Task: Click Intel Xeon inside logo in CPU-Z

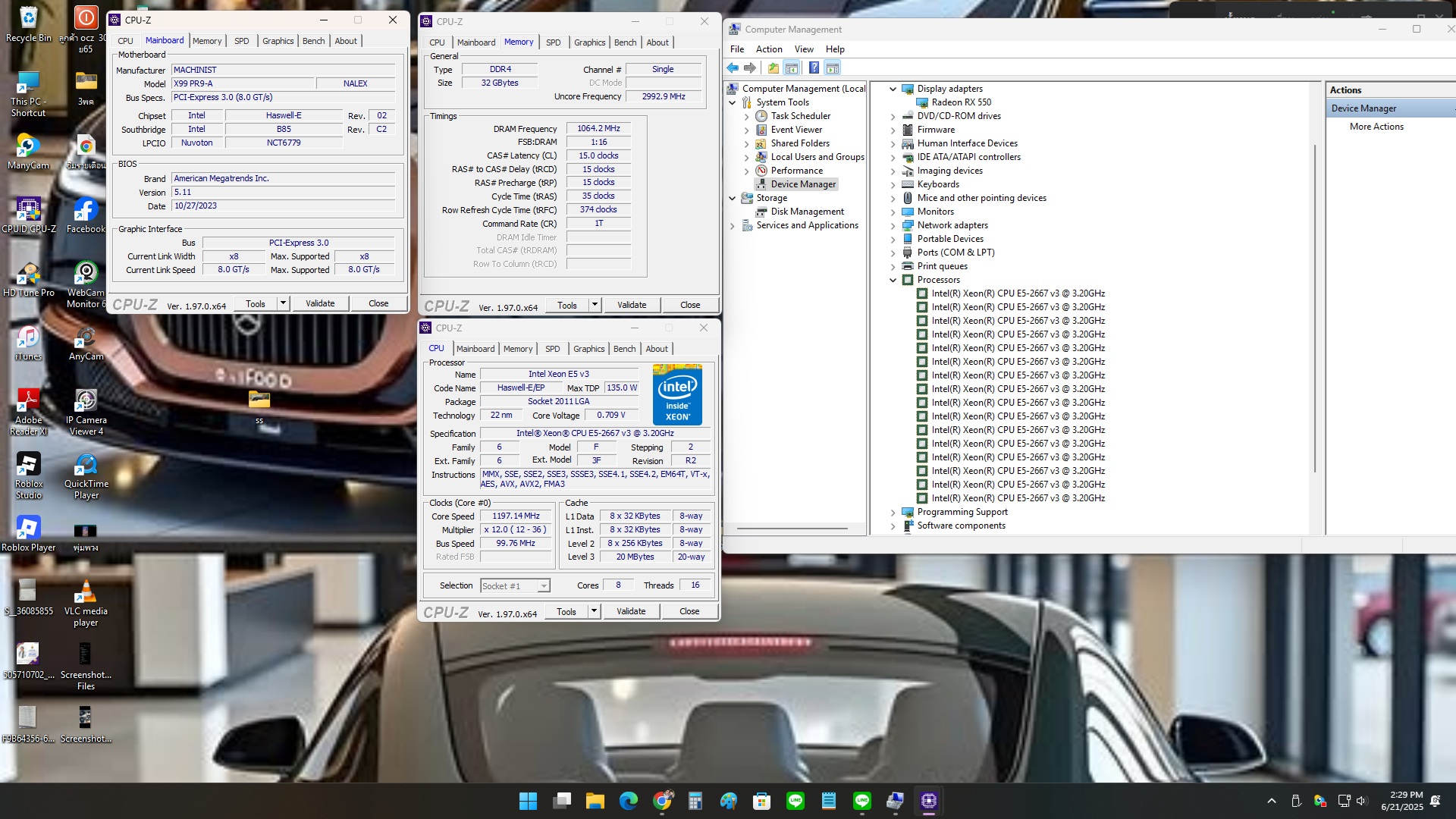Action: pyautogui.click(x=677, y=394)
